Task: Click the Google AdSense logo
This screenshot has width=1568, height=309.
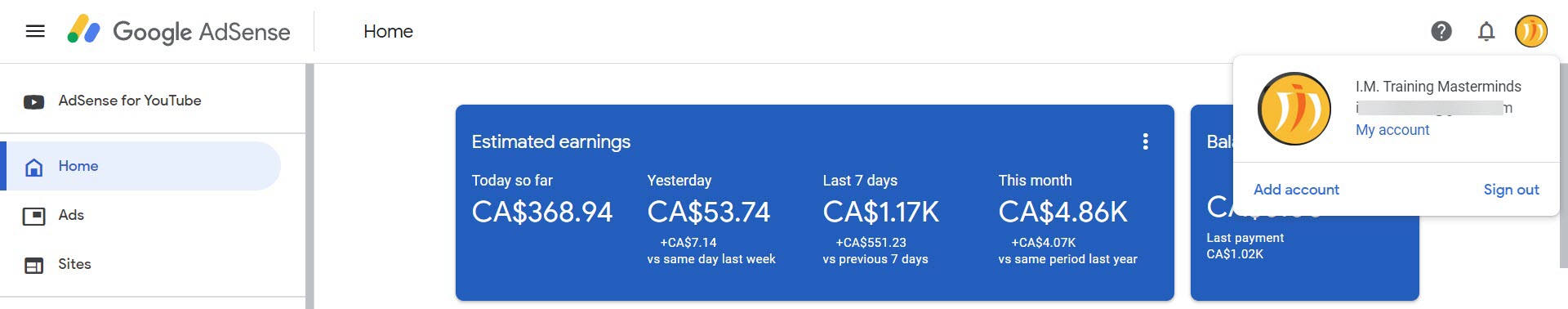Action: (179, 31)
